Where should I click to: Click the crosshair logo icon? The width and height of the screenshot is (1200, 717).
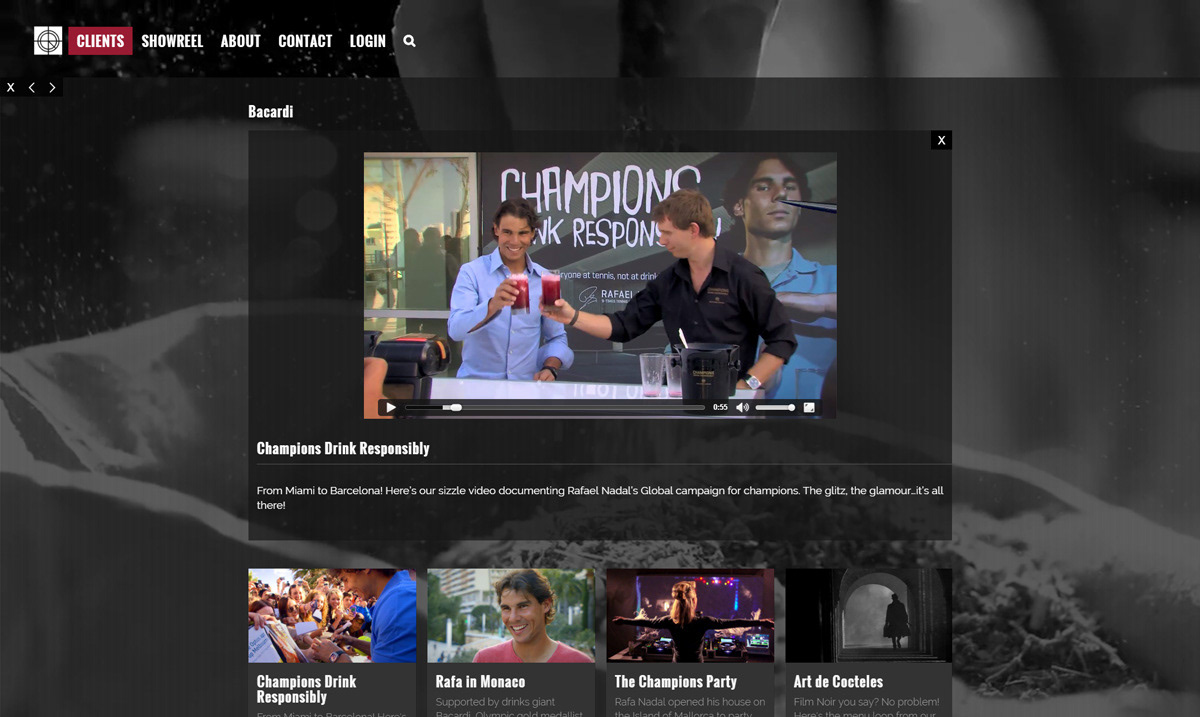(x=48, y=41)
